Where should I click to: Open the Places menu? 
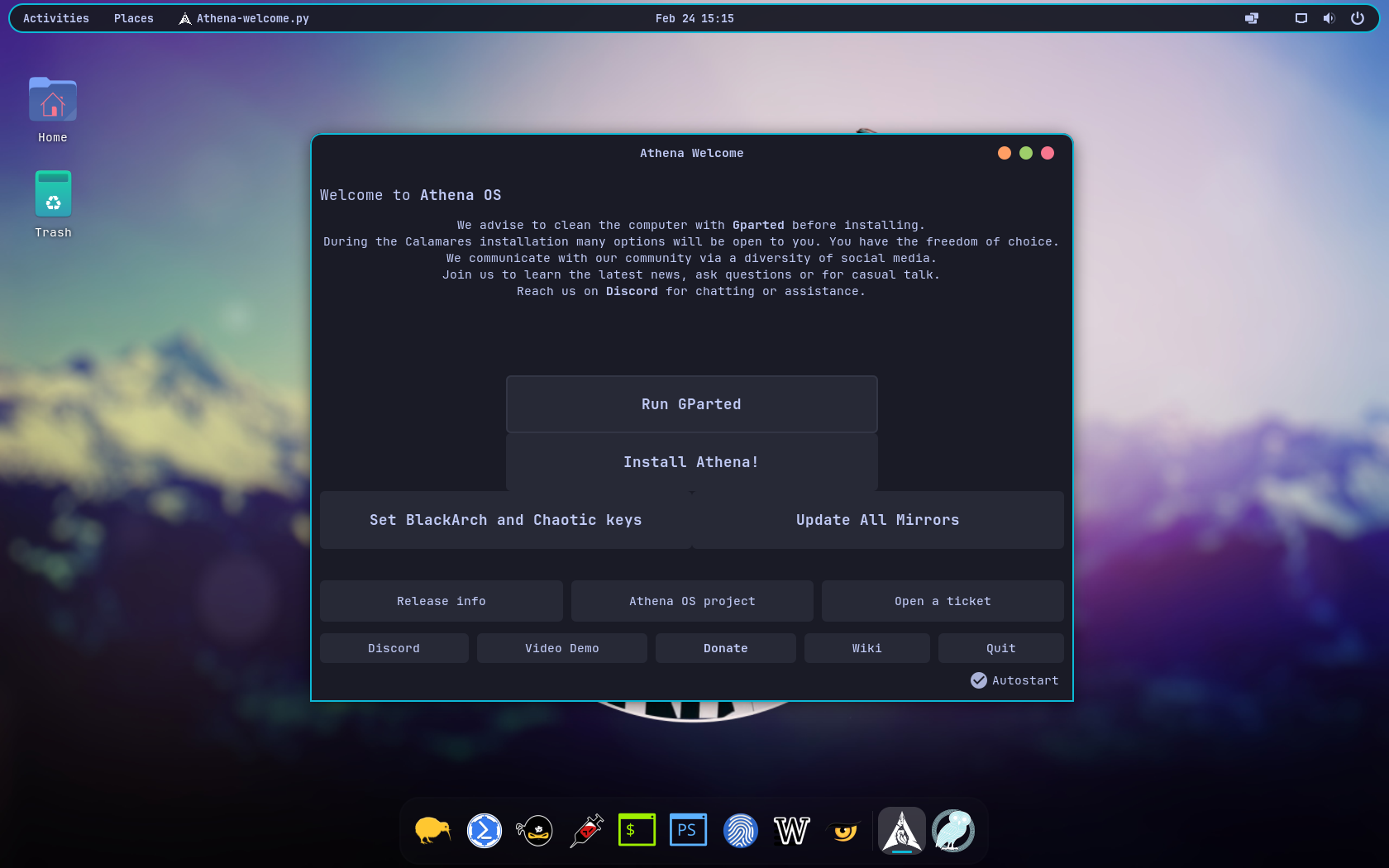click(x=134, y=18)
